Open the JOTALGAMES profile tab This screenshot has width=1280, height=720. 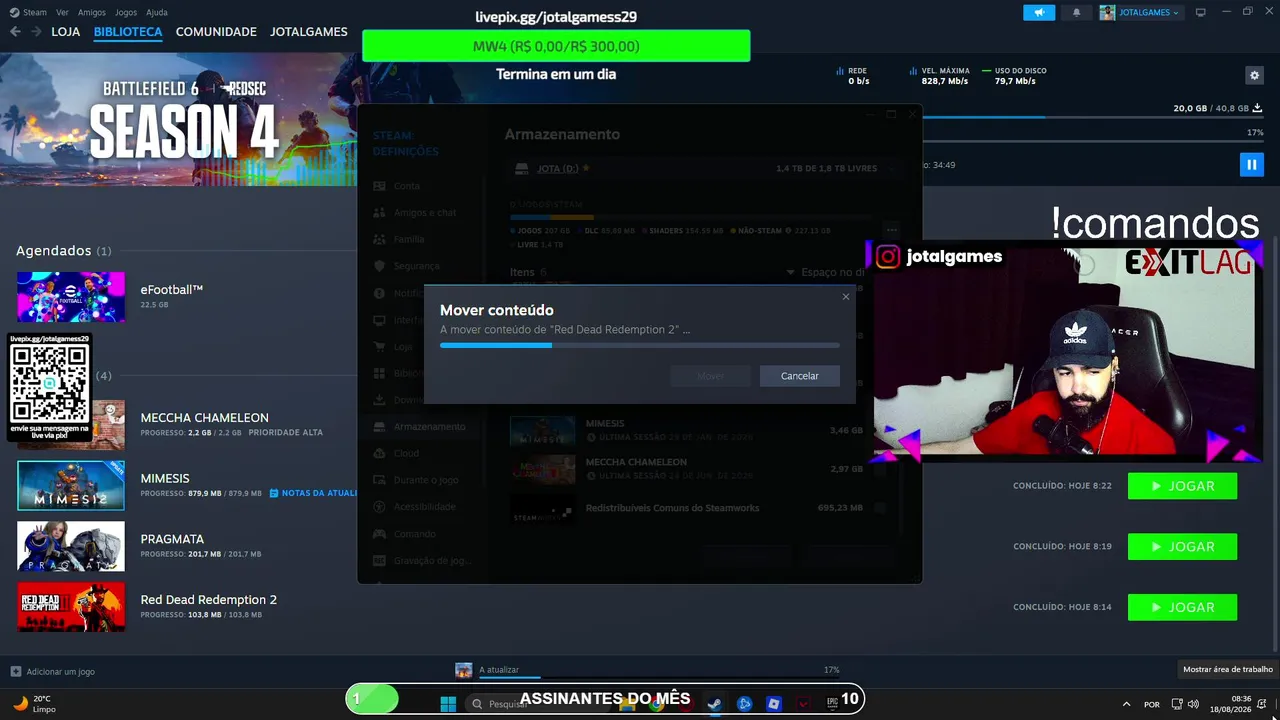tap(309, 32)
